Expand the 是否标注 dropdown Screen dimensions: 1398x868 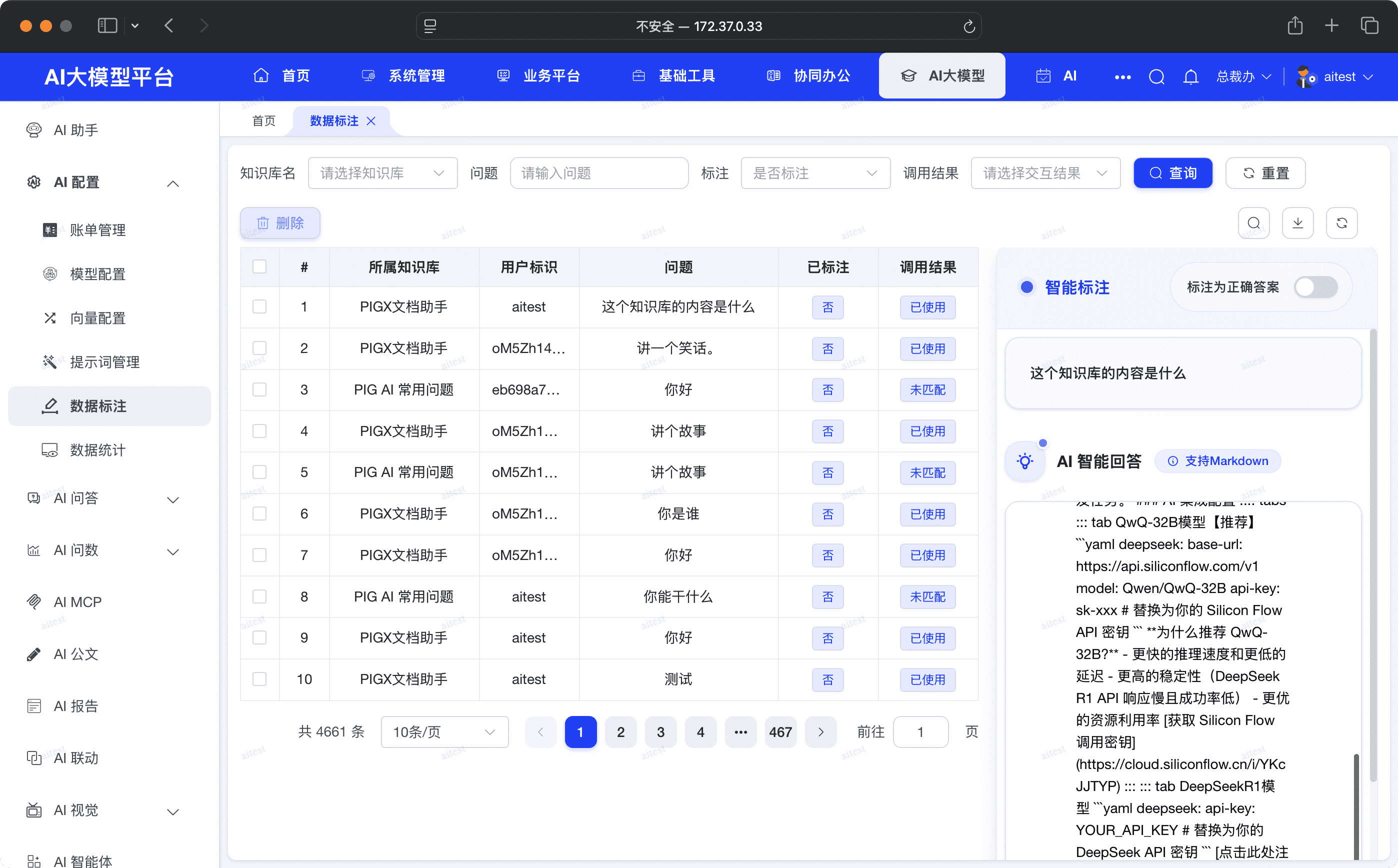point(815,173)
